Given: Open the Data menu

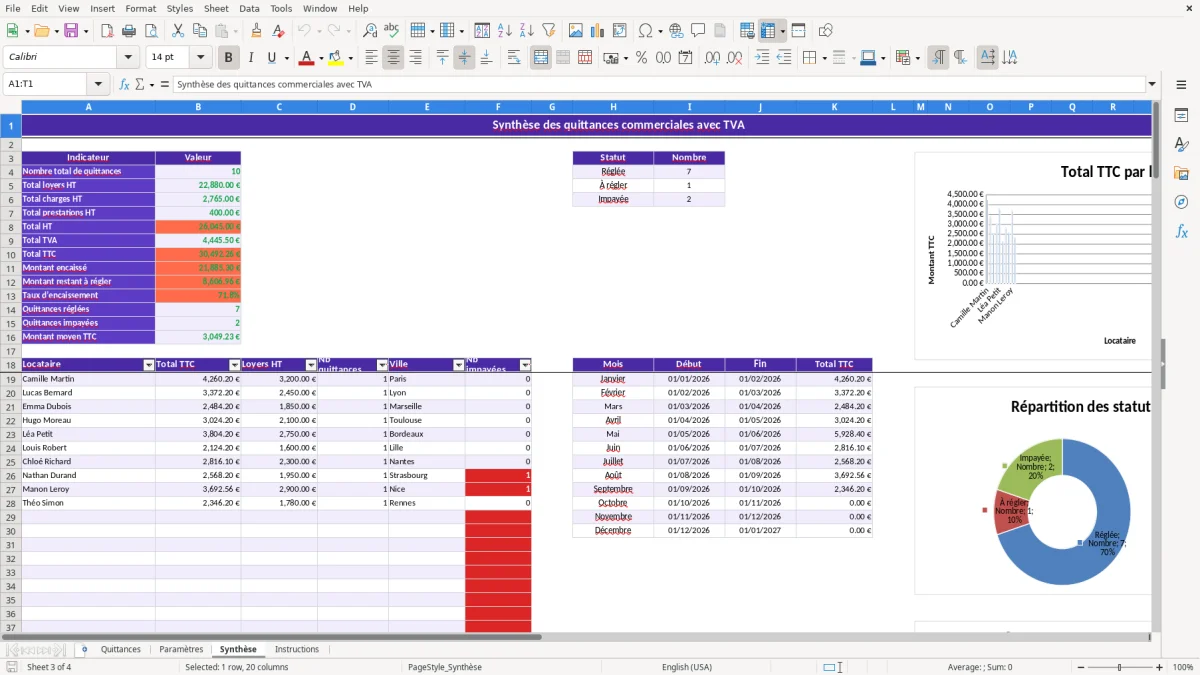Looking at the screenshot, I should 249,8.
